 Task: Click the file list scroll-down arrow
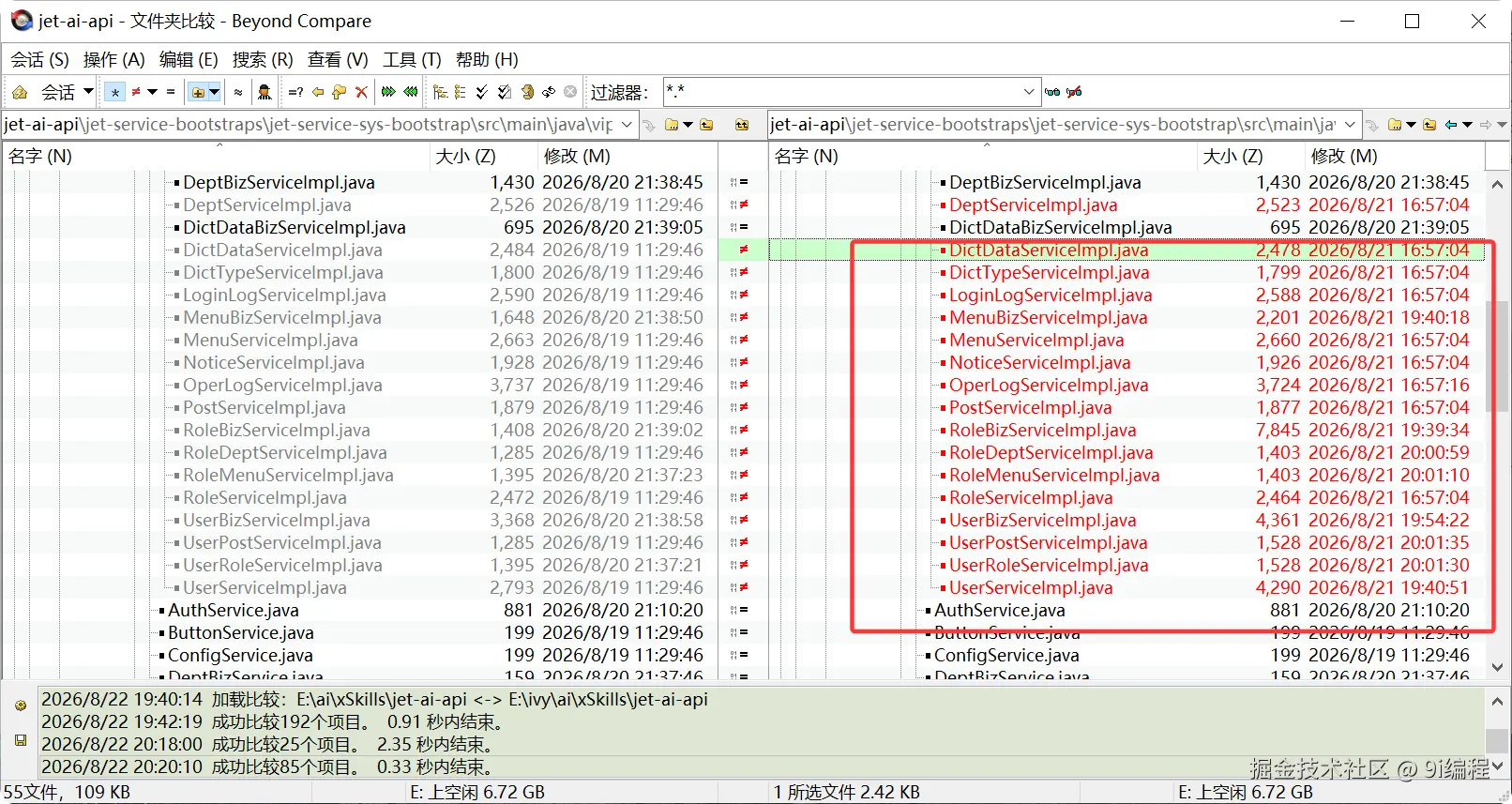[x=1497, y=668]
